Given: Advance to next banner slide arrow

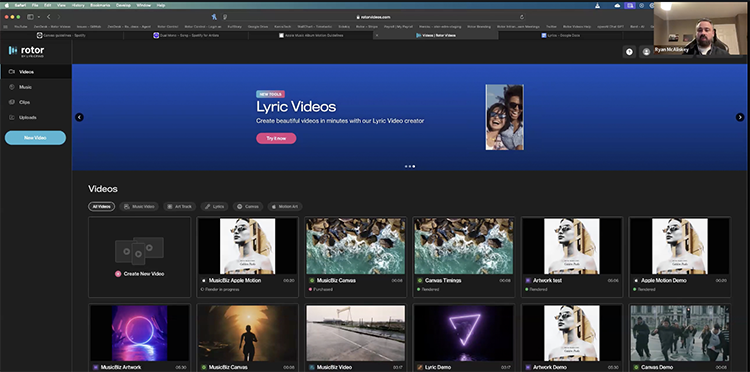Looking at the screenshot, I should tap(739, 117).
